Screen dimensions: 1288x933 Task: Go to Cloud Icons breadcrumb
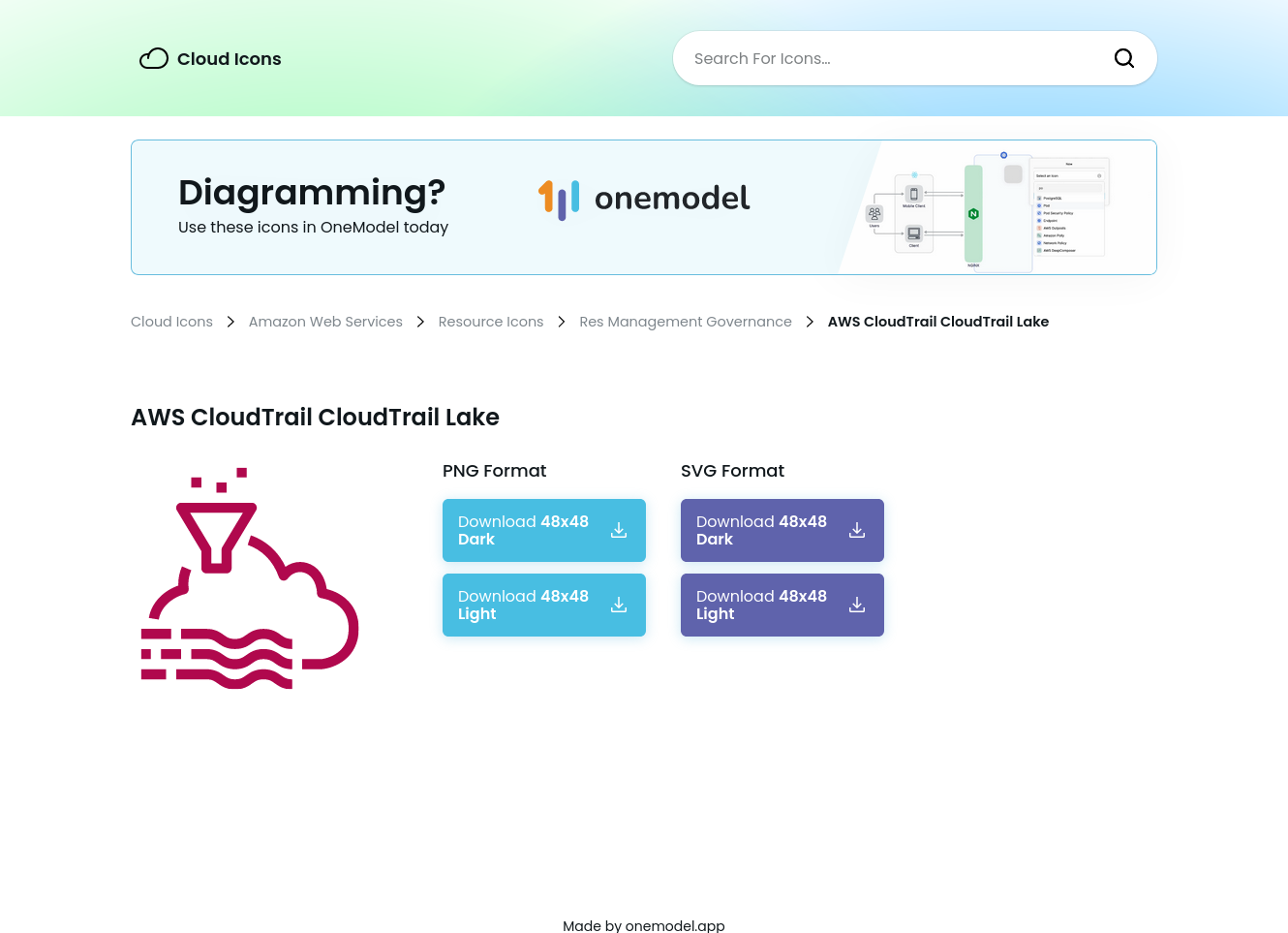click(x=171, y=322)
